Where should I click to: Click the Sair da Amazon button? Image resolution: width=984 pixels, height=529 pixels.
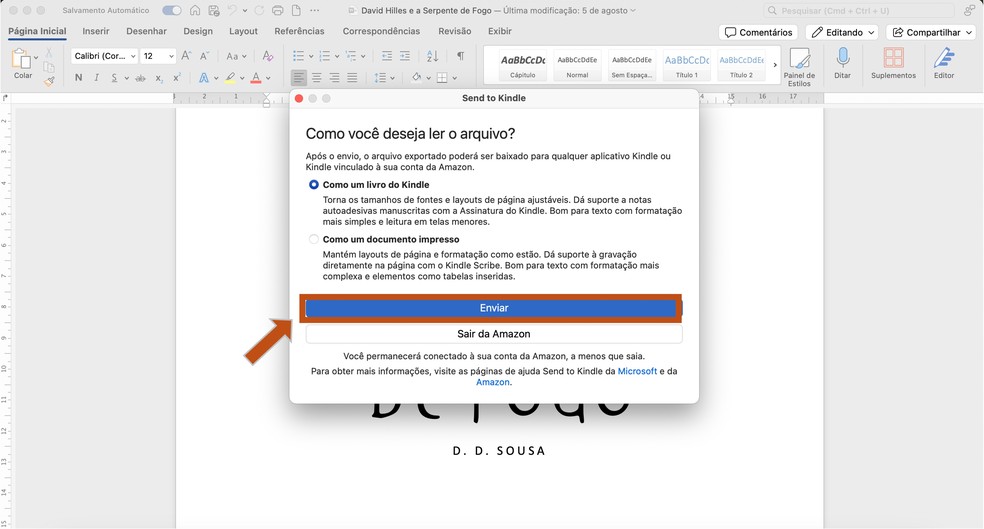pyautogui.click(x=494, y=334)
